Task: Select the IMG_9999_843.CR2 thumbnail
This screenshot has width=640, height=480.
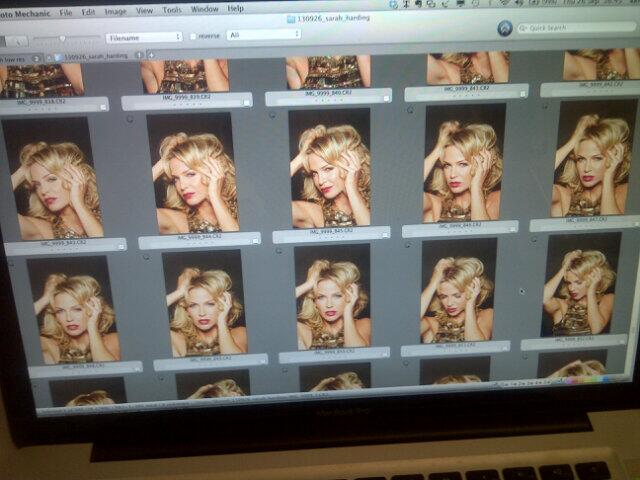Action: (x=53, y=178)
